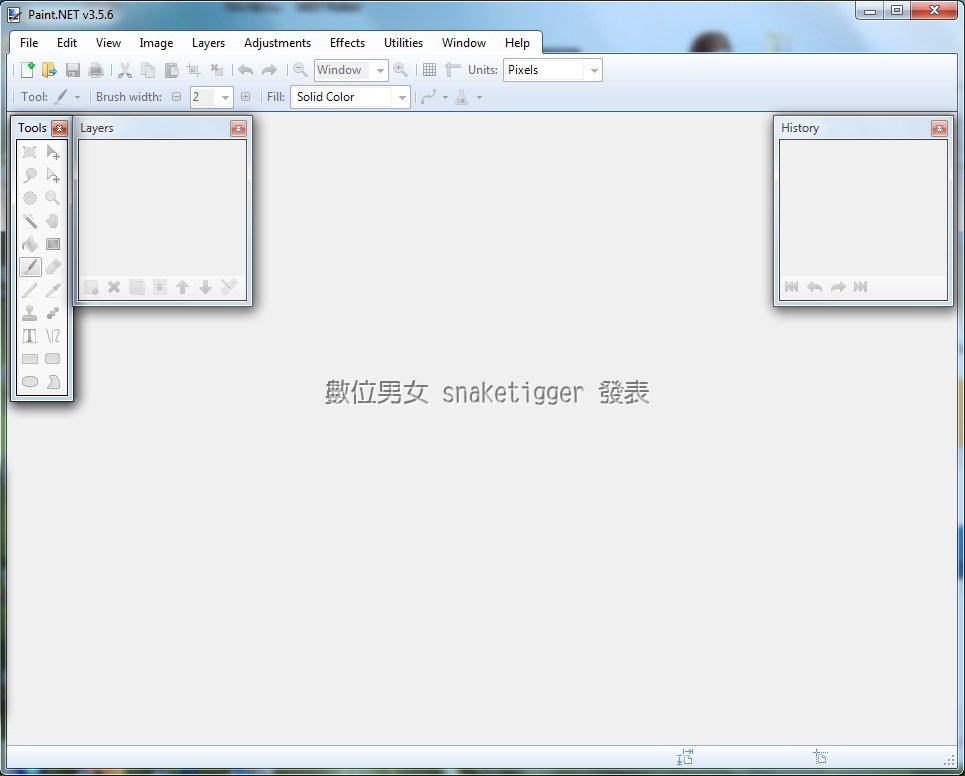965x776 pixels.
Task: Increase brush width with plus button
Action: 246,97
